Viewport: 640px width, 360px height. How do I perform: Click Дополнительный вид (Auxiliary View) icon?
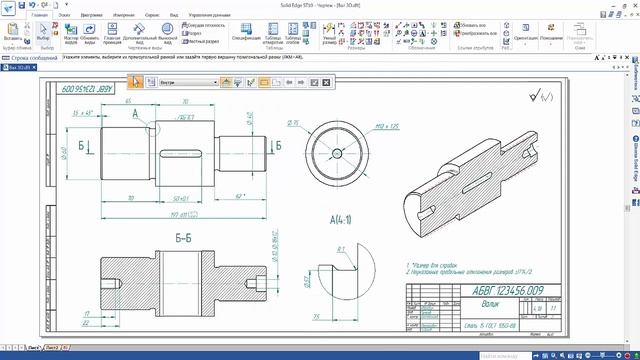(139, 29)
